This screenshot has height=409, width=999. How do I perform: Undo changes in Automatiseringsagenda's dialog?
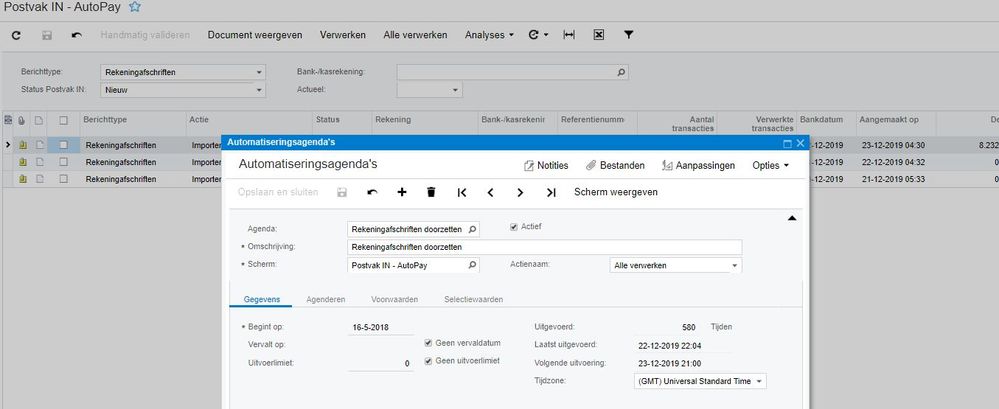pyautogui.click(x=372, y=192)
